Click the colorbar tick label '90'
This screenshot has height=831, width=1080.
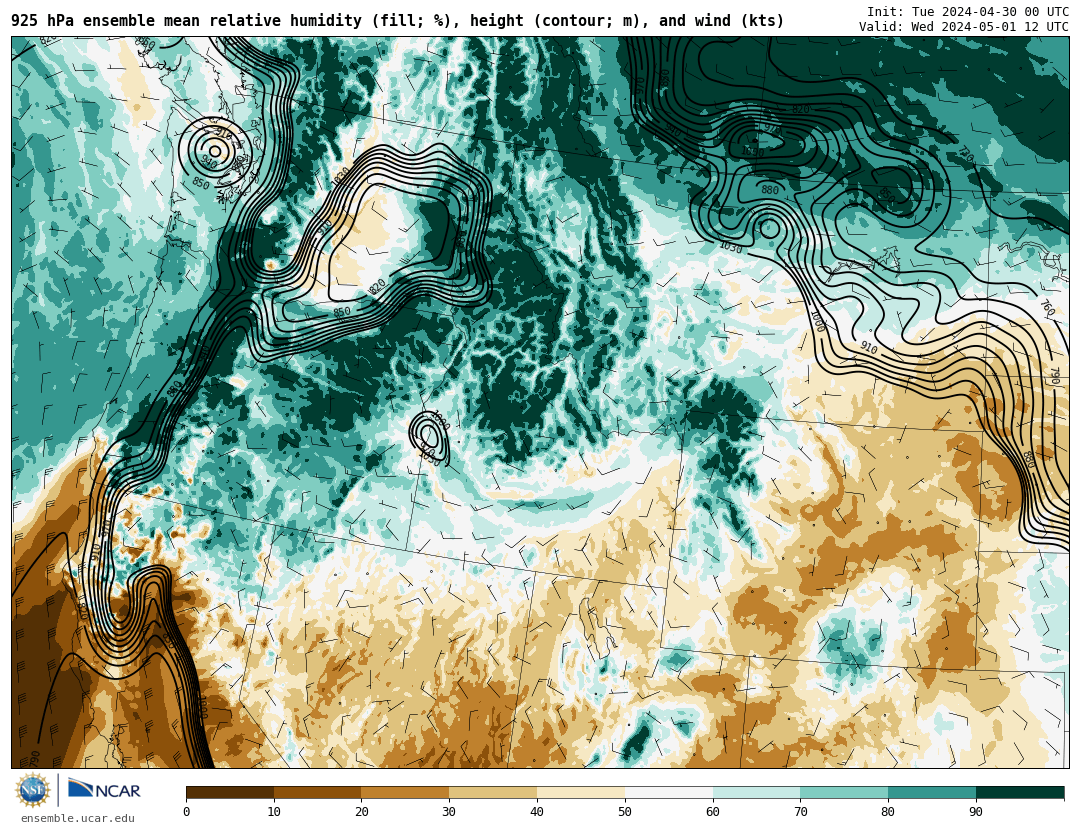pos(976,812)
